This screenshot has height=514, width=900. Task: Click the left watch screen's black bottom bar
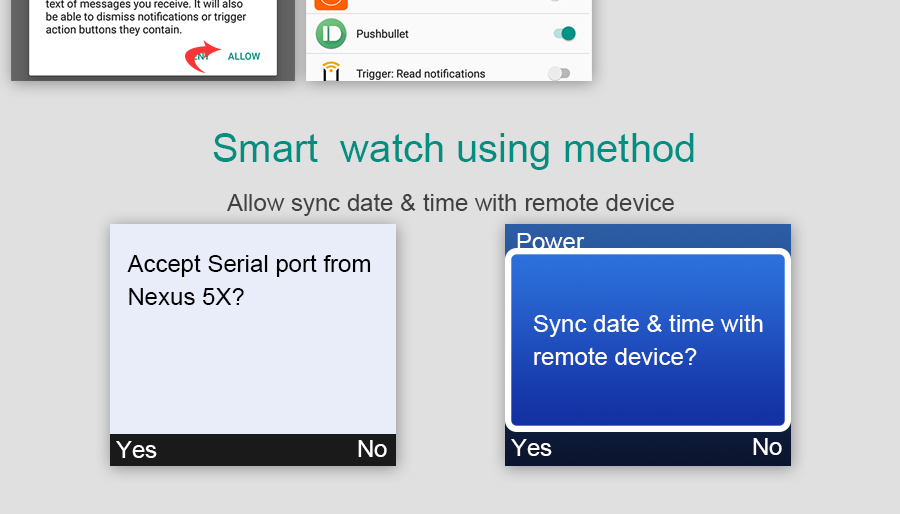coord(252,450)
